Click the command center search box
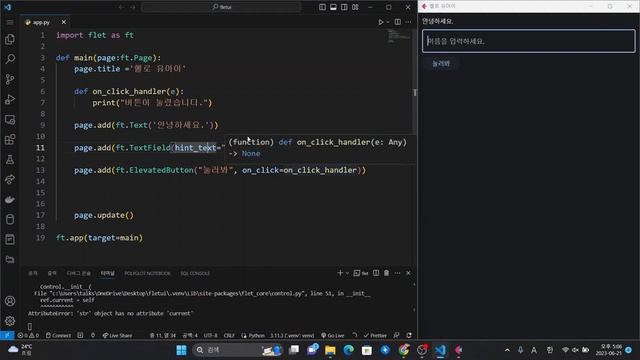 [221, 7]
